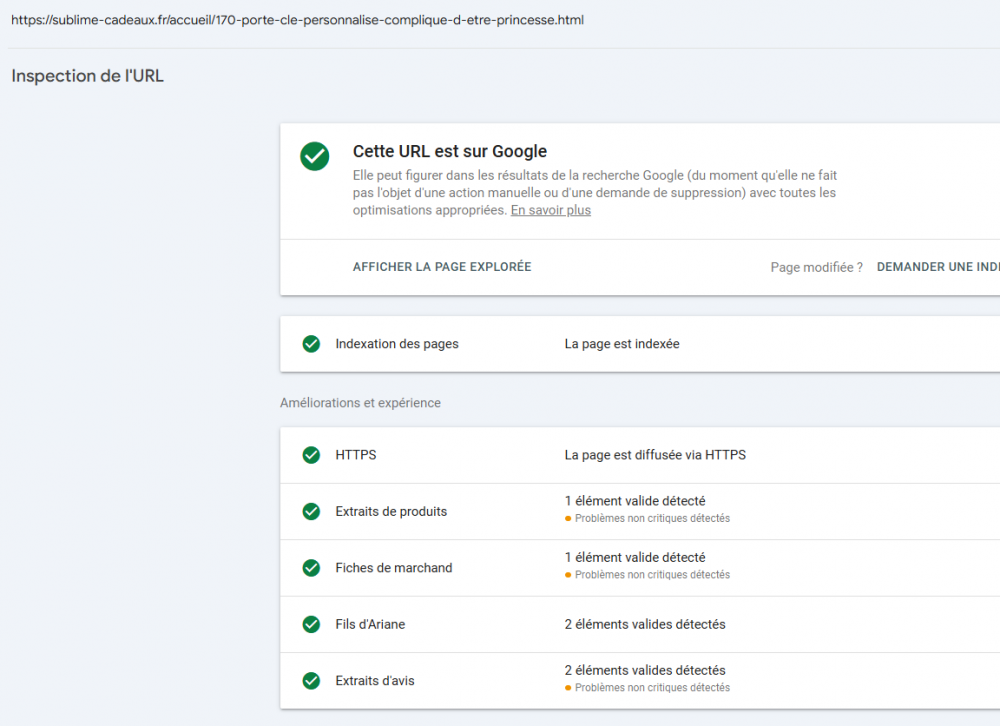
Task: Click the green check next to Fiches de marchand
Action: coord(311,568)
